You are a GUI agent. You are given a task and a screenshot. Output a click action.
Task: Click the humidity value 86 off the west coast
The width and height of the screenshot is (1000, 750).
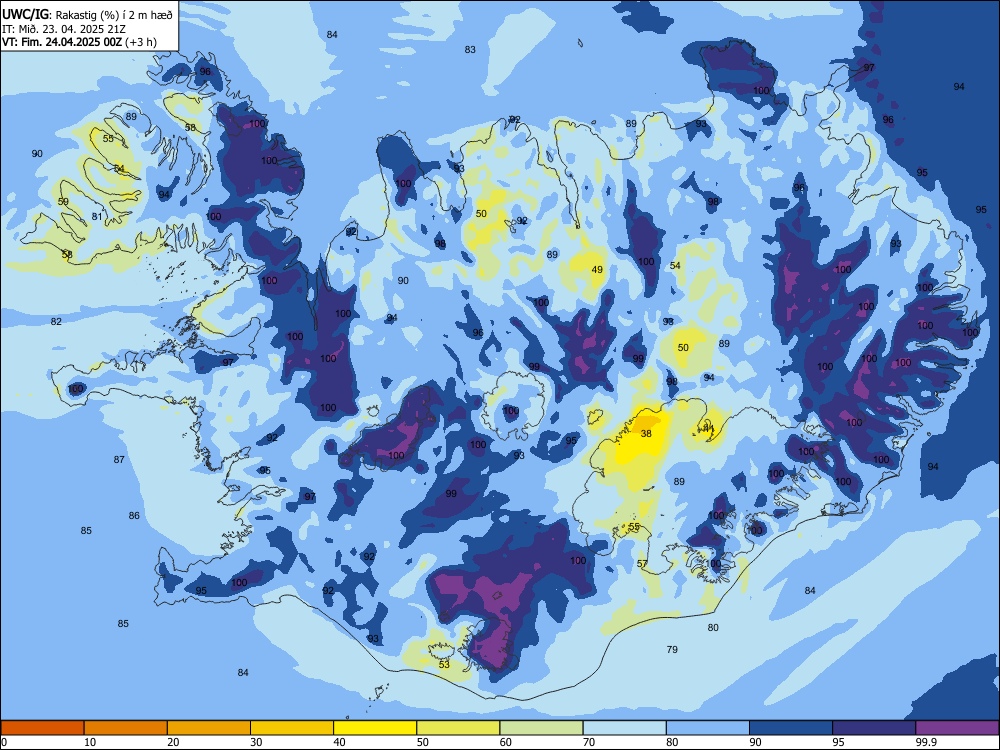(134, 516)
